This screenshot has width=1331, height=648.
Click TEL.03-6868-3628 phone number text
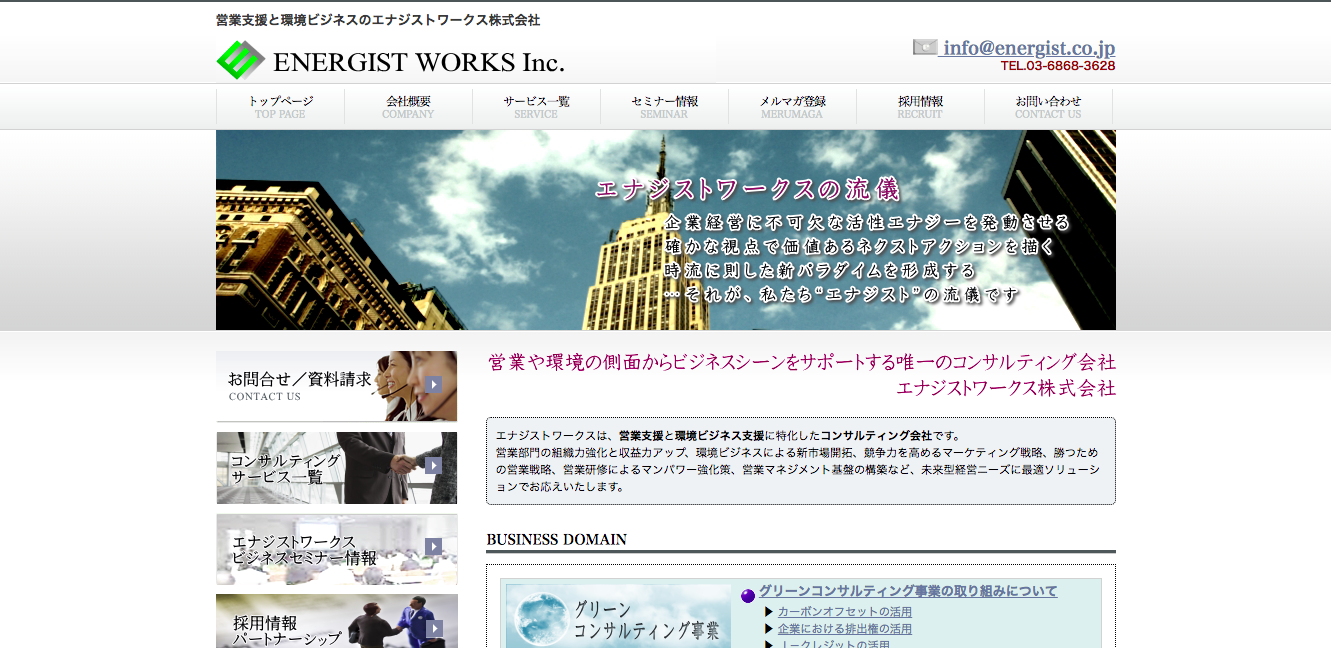coord(1058,66)
